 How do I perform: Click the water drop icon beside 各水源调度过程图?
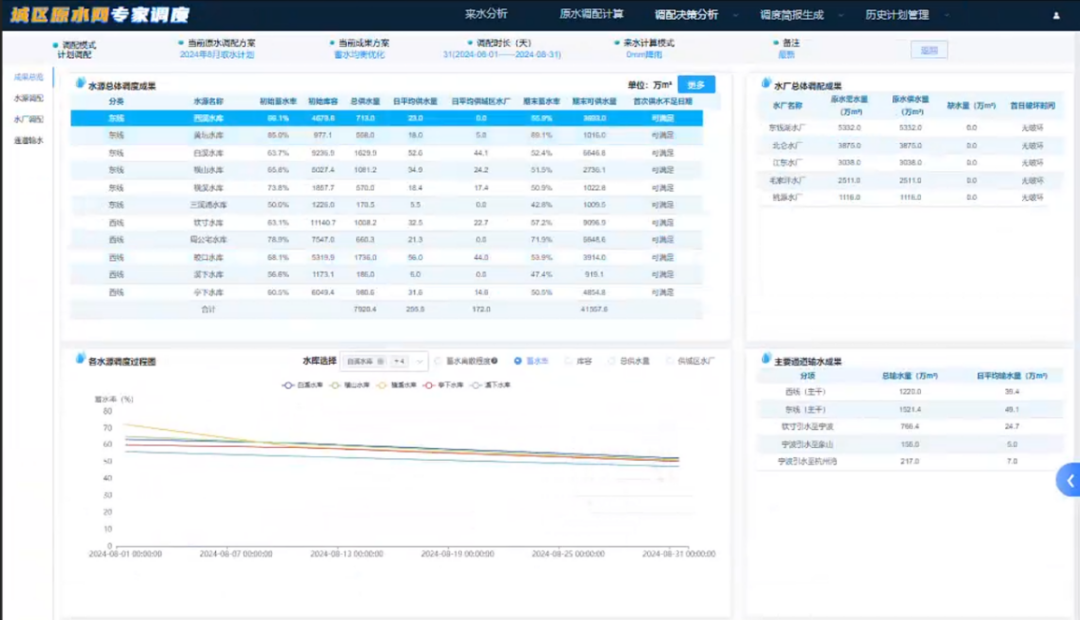click(79, 360)
